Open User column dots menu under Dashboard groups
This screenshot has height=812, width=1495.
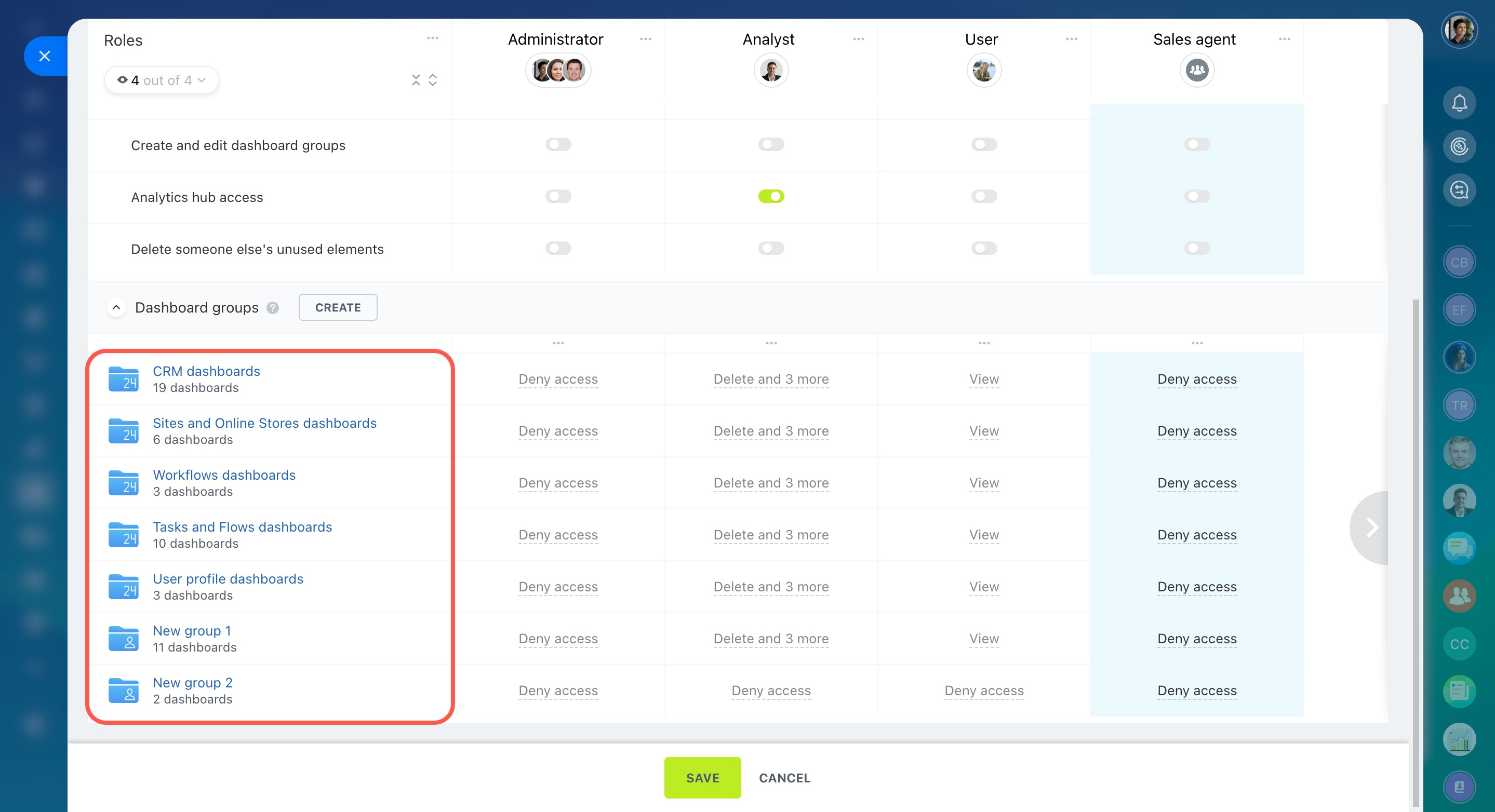click(984, 343)
